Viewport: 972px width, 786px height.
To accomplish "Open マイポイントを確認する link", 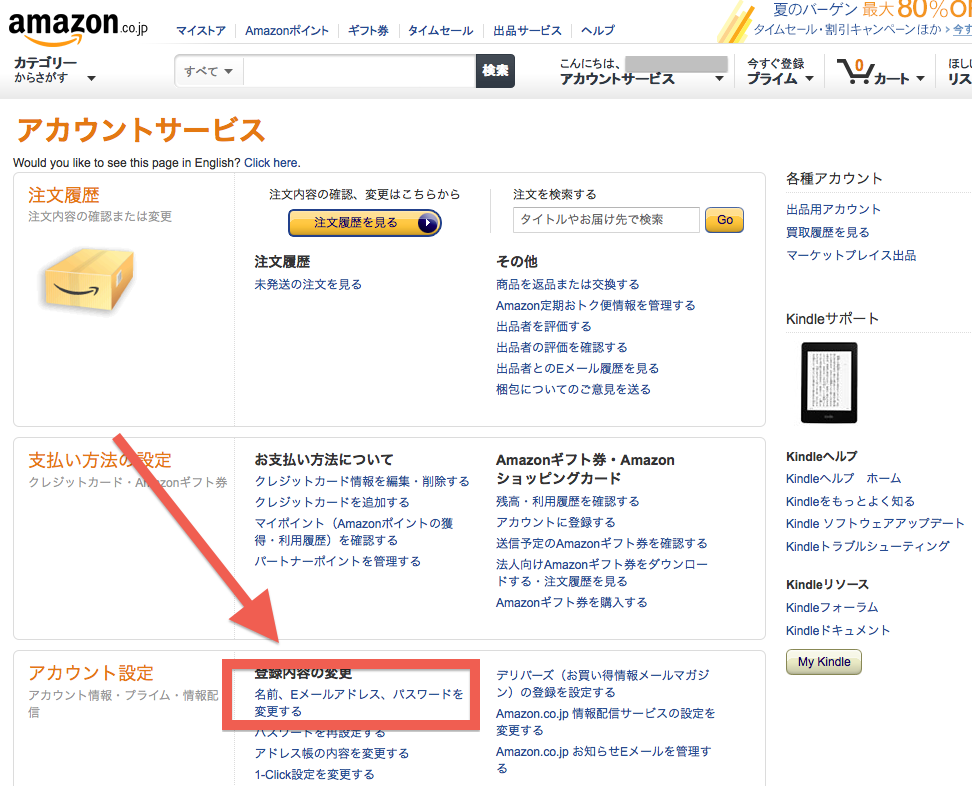I will pos(353,532).
